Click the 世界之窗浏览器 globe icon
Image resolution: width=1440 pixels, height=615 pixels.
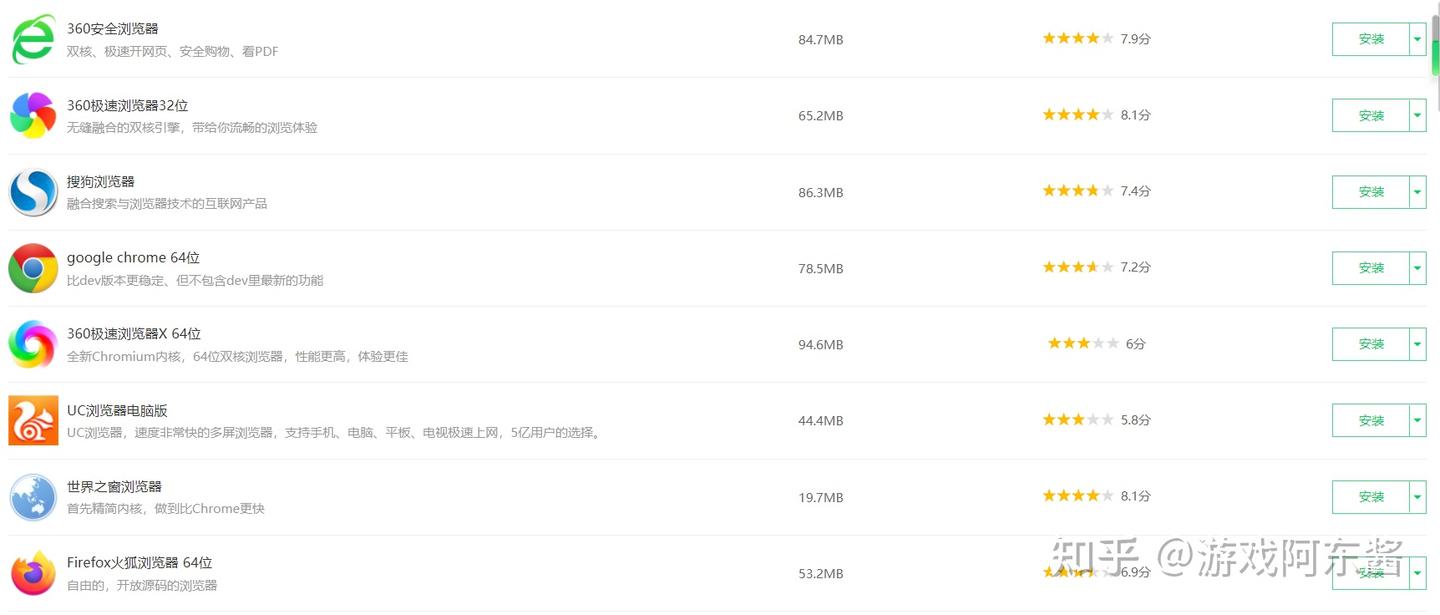[x=33, y=497]
